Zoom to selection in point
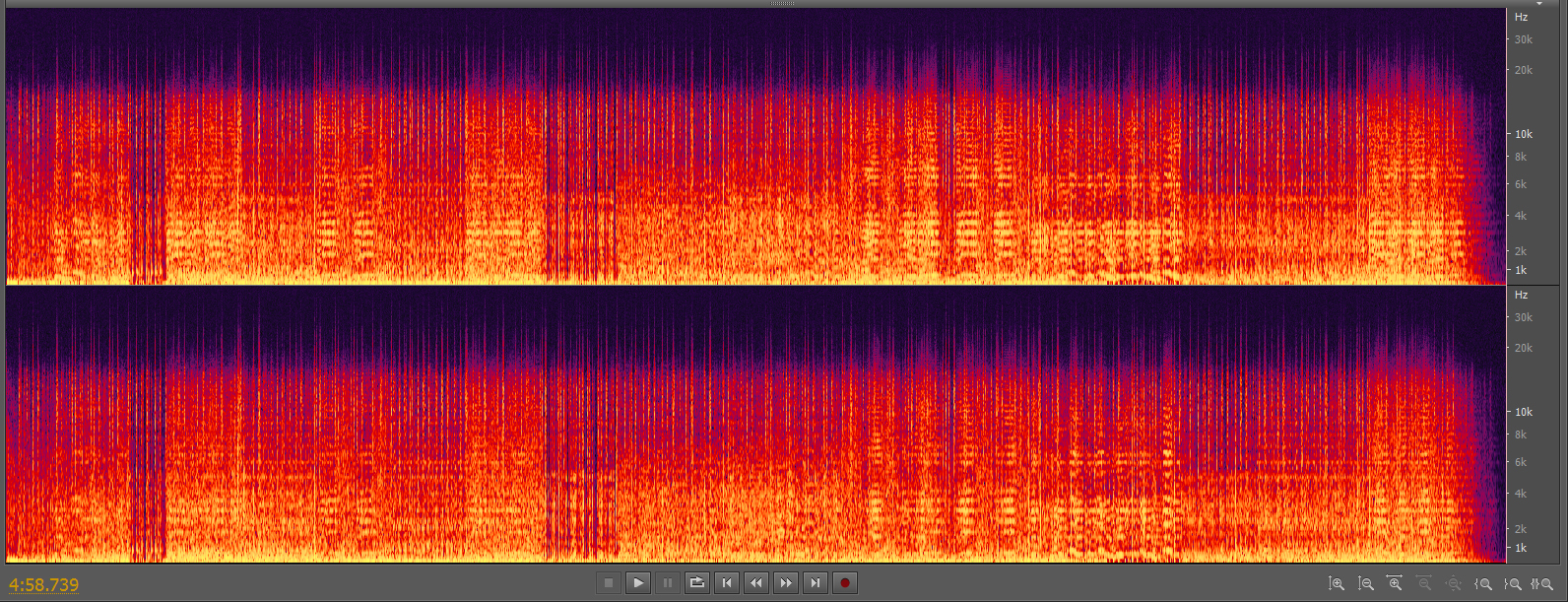Screen dimensions: 1568x602 pos(1483,584)
